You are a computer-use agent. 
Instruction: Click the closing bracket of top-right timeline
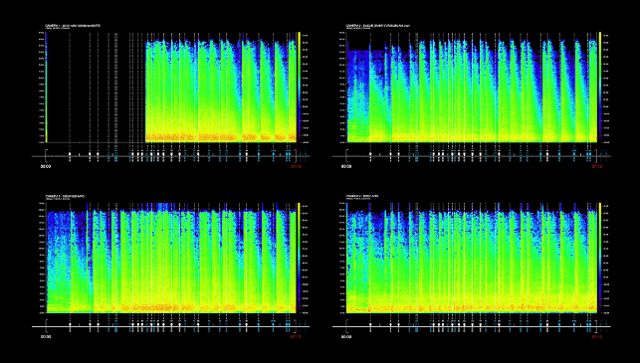click(x=596, y=155)
